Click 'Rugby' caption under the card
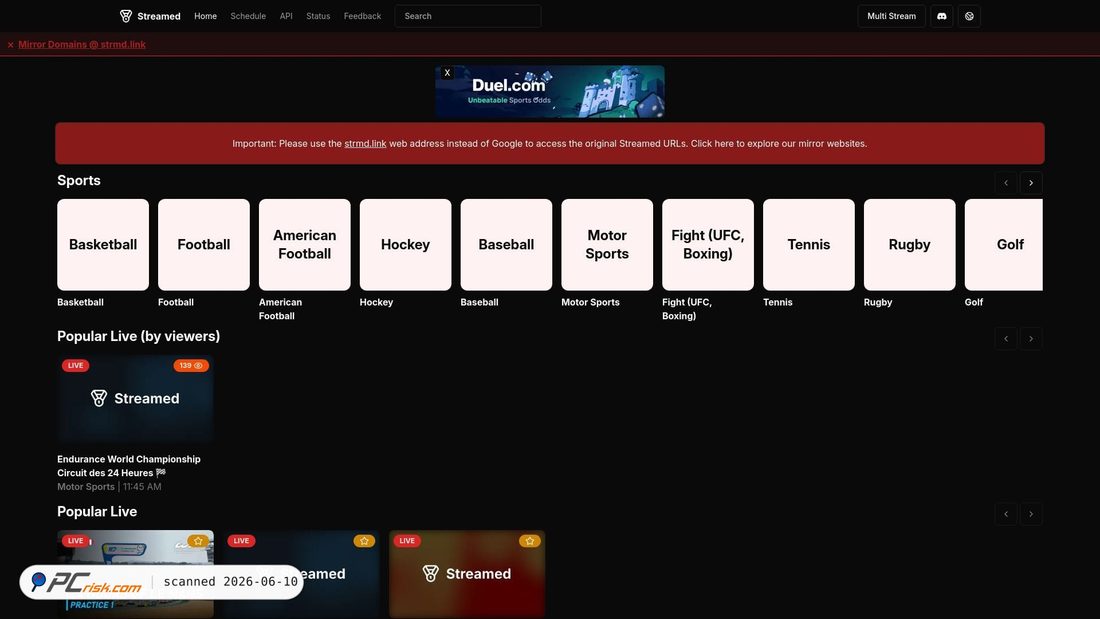1100x619 pixels. click(878, 302)
